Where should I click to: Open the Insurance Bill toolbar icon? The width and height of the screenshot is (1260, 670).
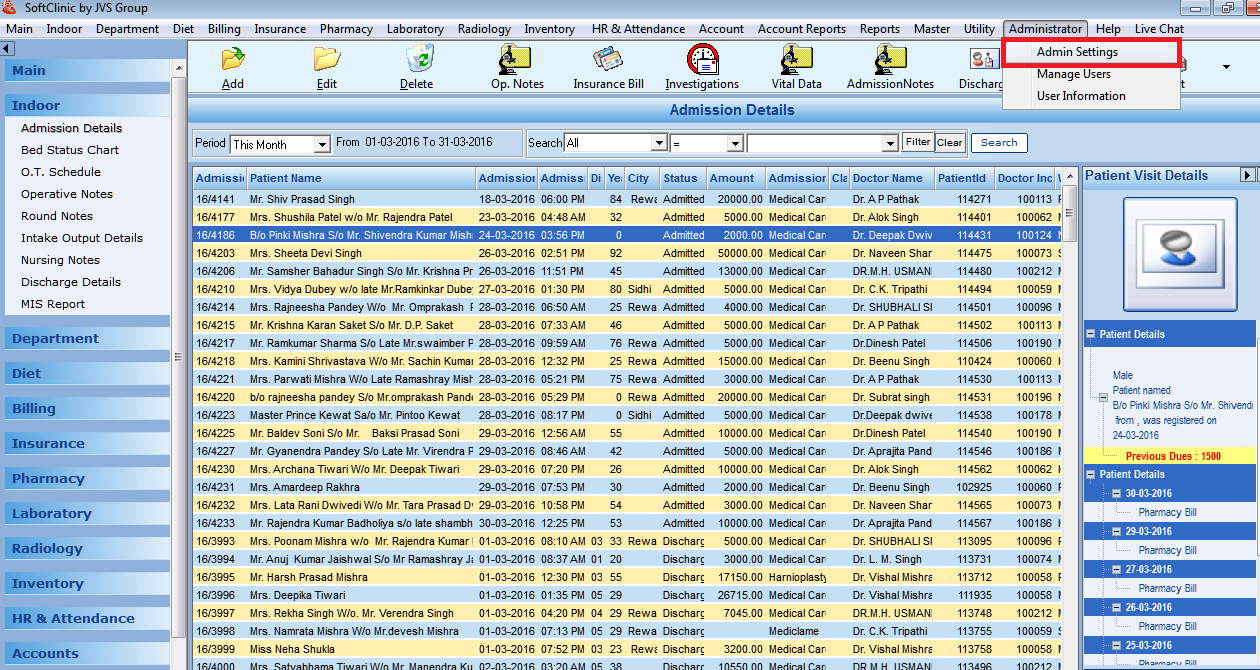click(x=608, y=60)
